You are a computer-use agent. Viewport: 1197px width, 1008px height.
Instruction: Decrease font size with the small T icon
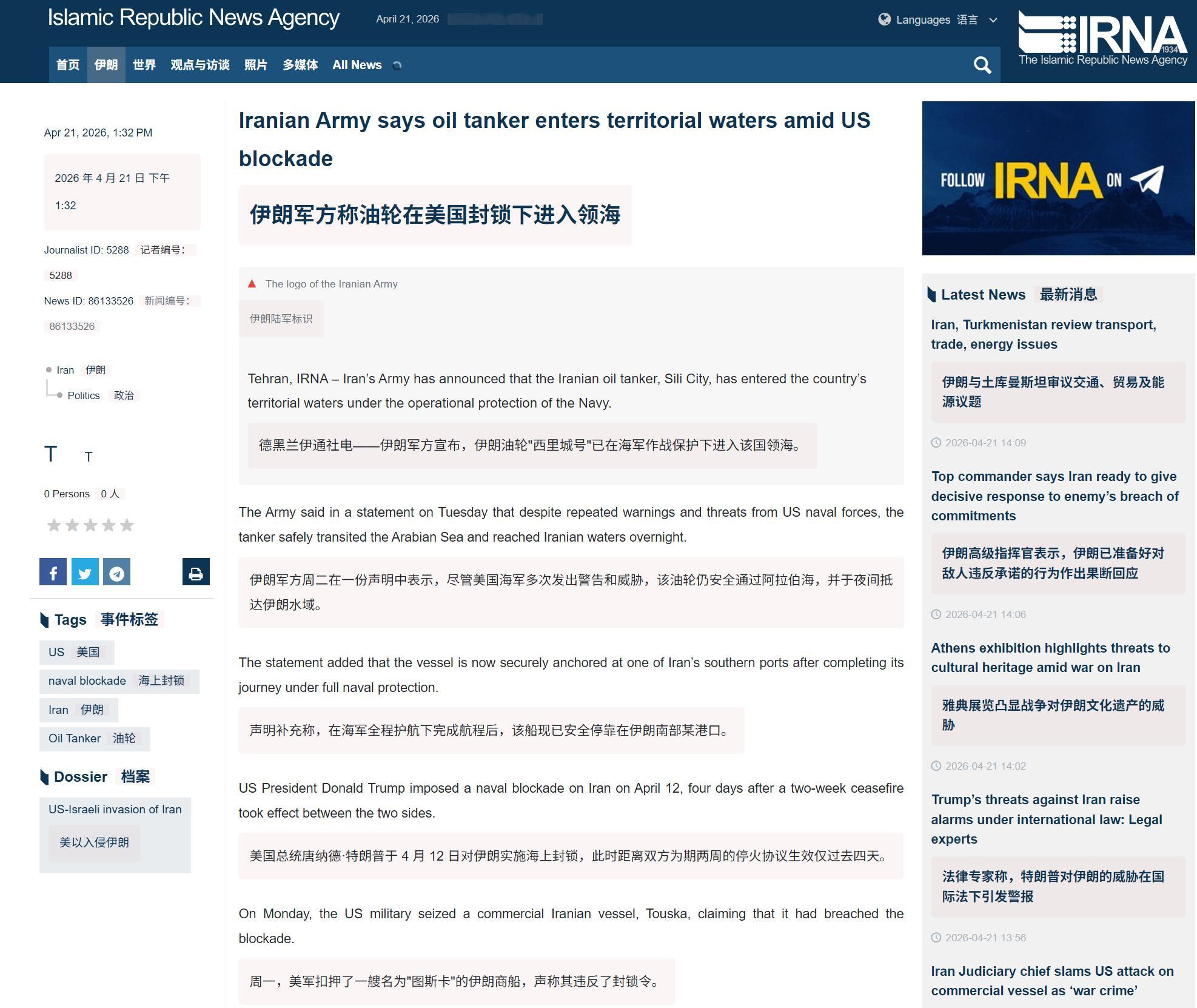pyautogui.click(x=89, y=457)
